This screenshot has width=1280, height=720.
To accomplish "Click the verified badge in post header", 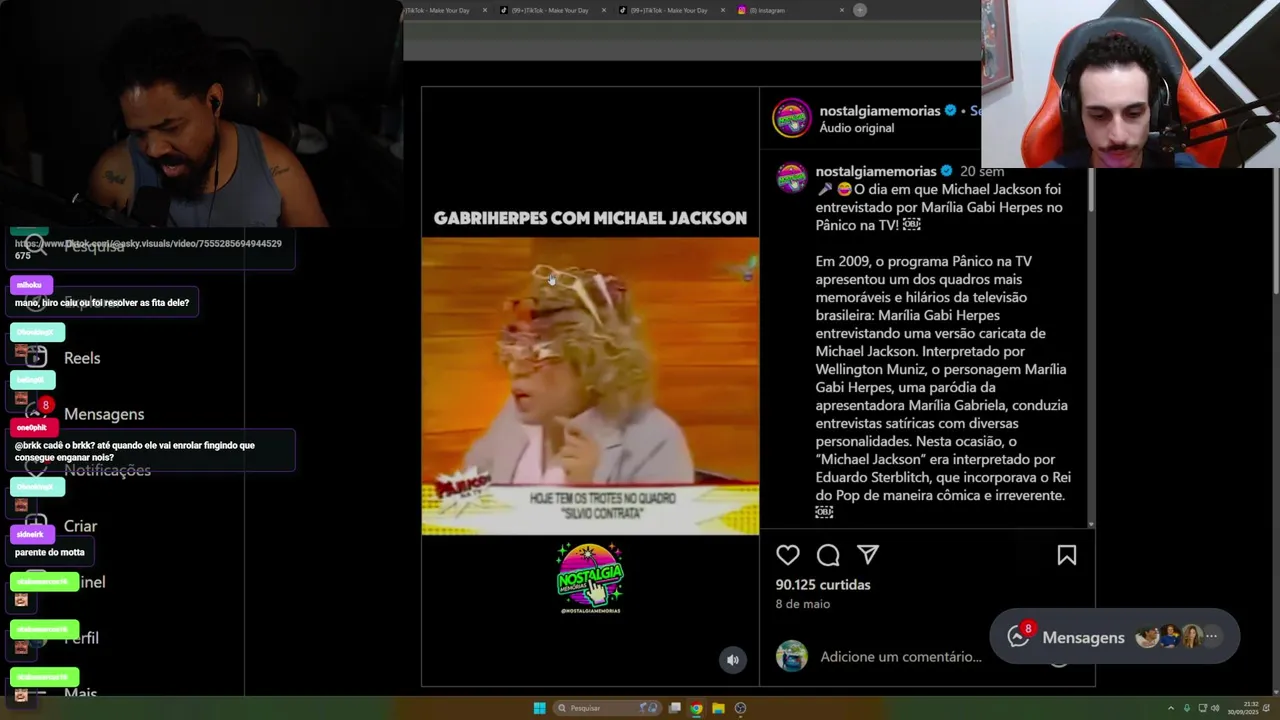I will 951,110.
